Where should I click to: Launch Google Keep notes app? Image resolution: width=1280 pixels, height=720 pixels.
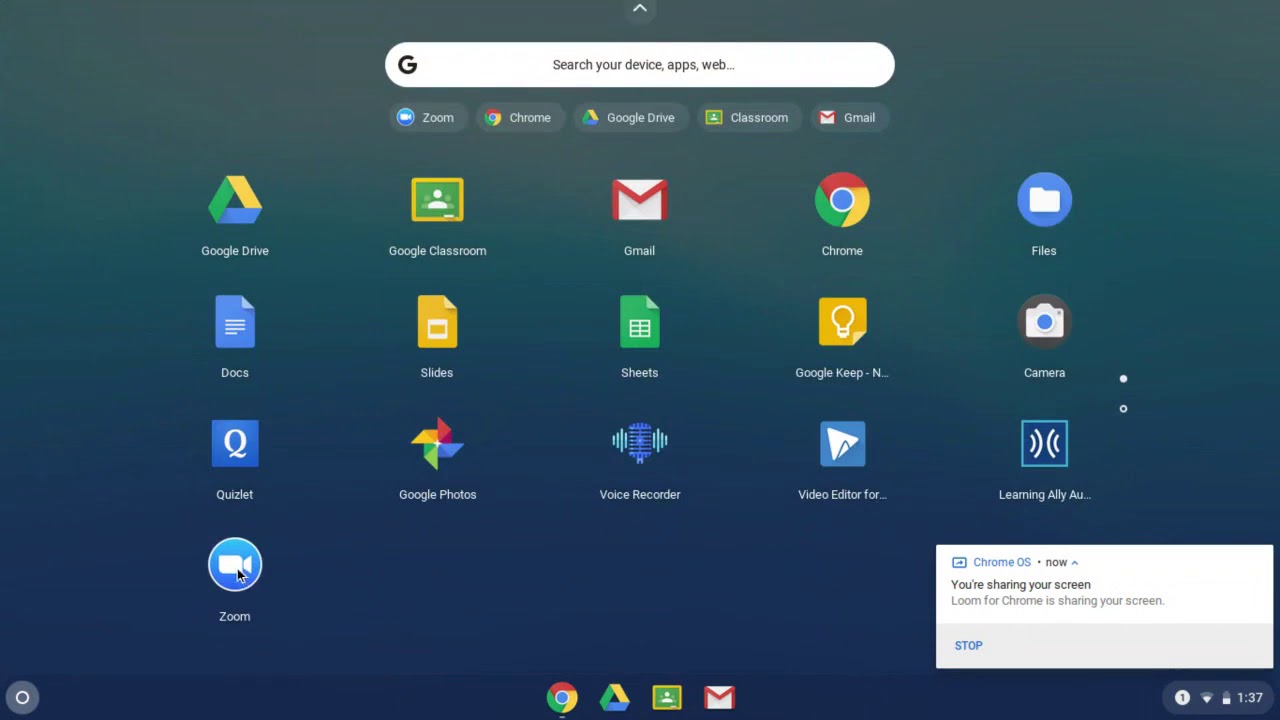[842, 322]
